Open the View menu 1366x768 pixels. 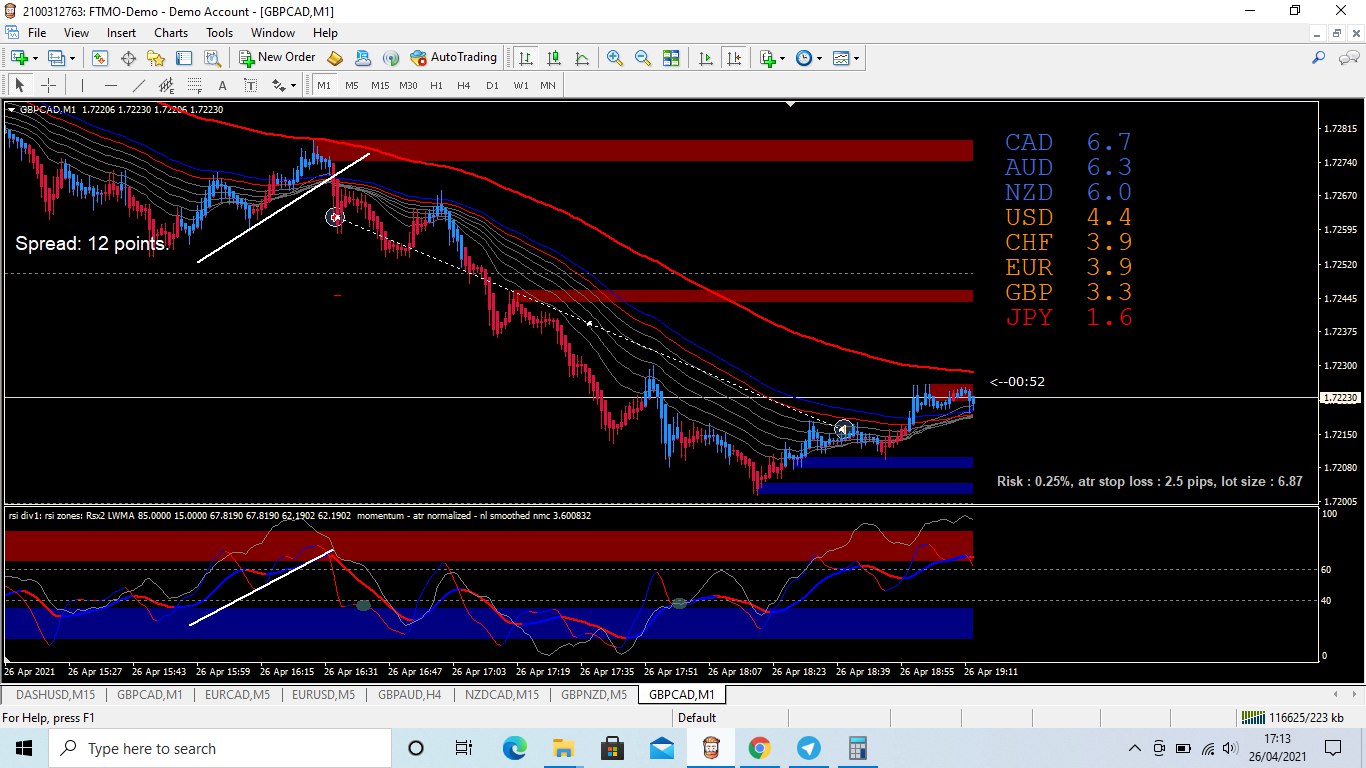[x=76, y=33]
